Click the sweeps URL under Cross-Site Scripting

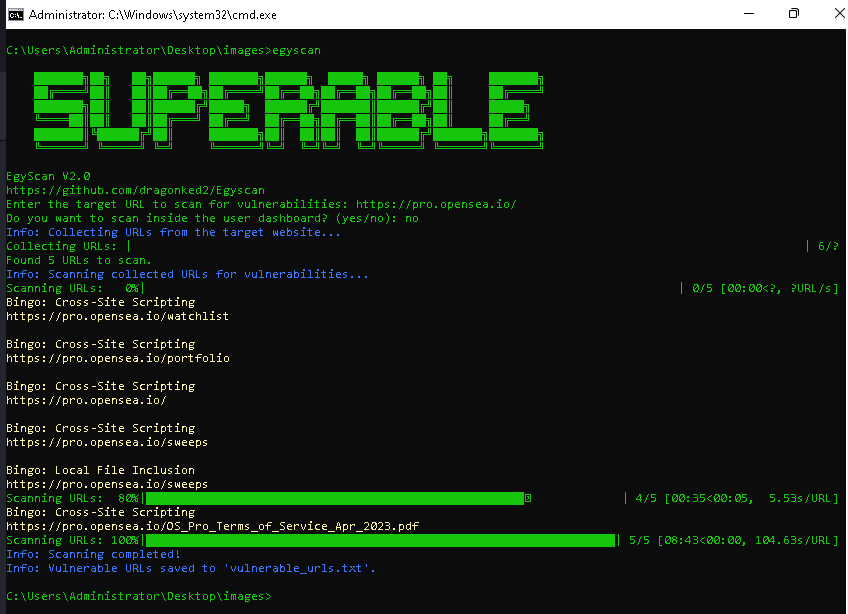pos(107,443)
